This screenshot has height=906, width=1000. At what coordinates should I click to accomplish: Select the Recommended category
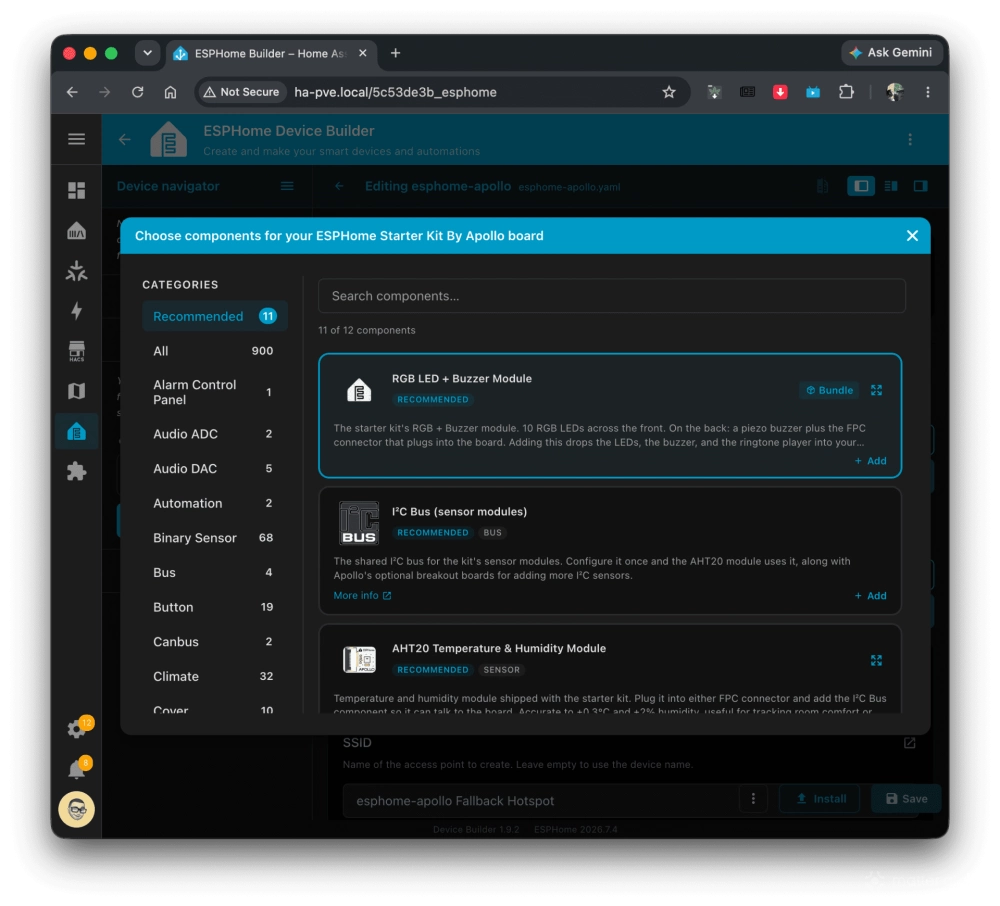point(215,316)
